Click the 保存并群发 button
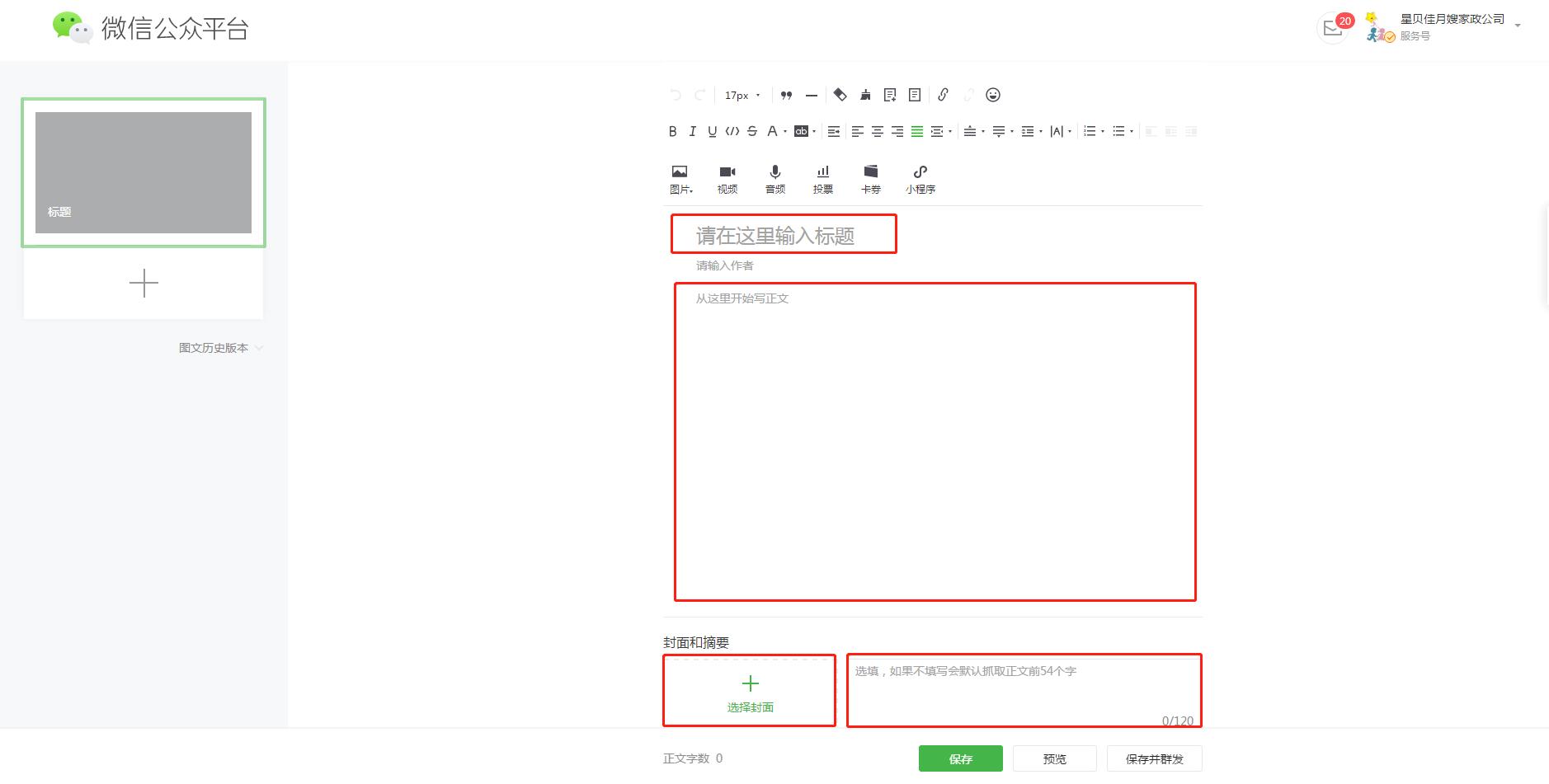This screenshot has height=784, width=1549. pos(1155,758)
